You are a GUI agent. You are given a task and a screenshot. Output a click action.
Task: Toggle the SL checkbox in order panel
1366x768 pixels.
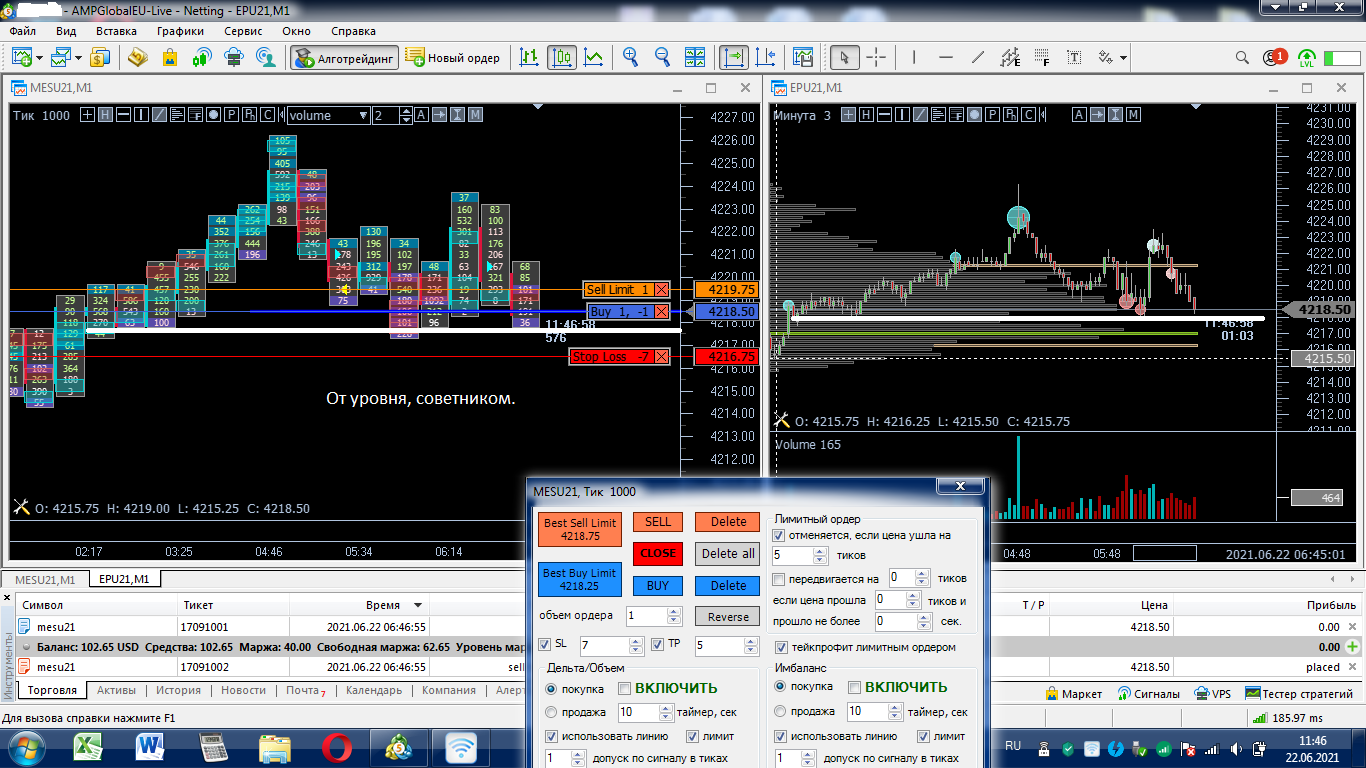[545, 644]
